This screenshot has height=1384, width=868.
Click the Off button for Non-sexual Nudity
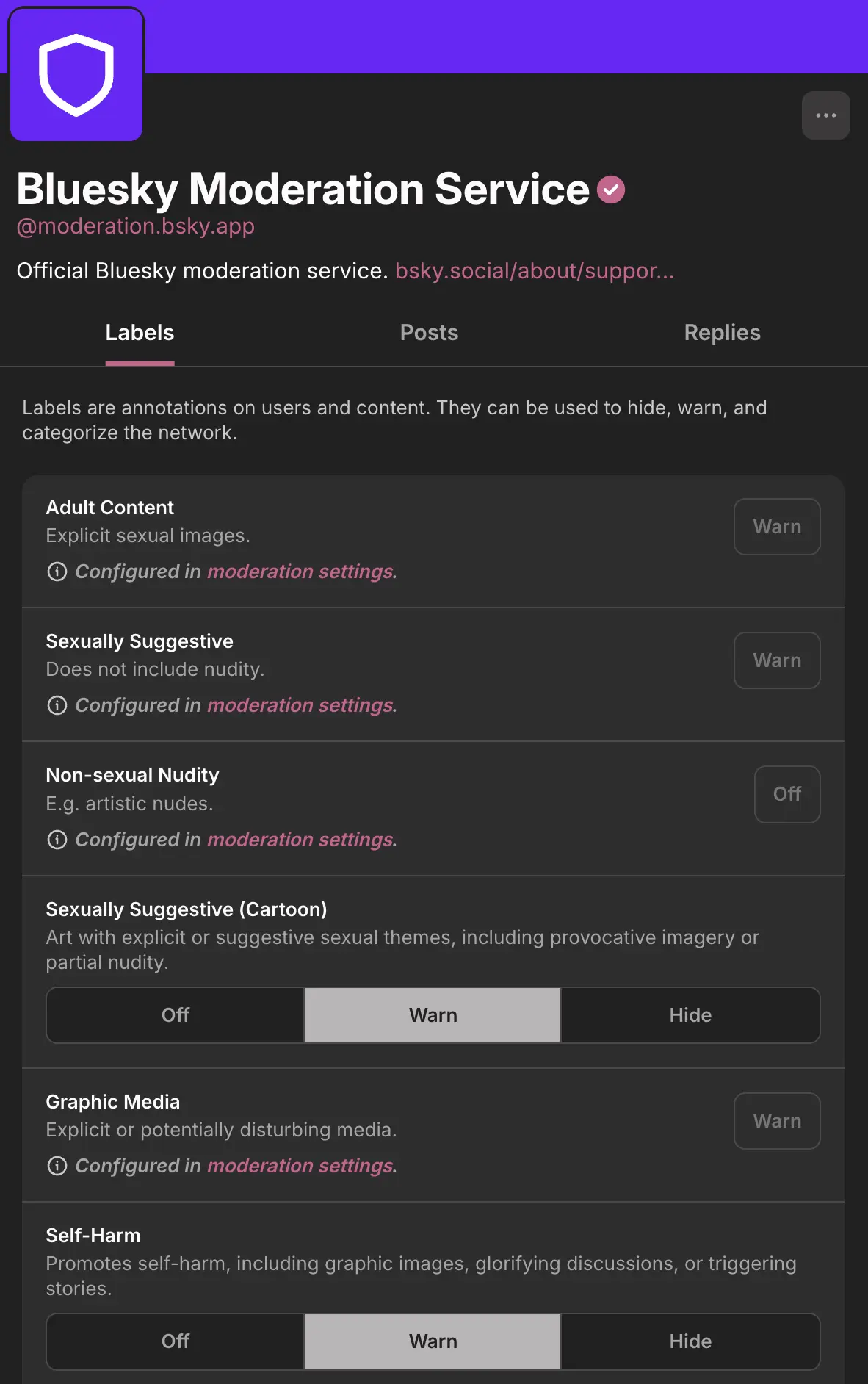pyautogui.click(x=786, y=794)
